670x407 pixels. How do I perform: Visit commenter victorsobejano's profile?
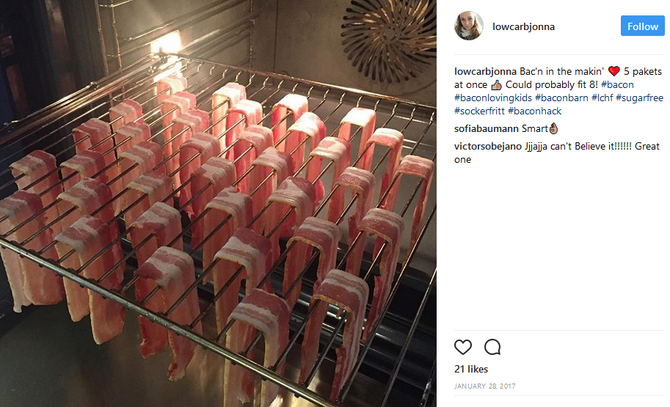488,146
